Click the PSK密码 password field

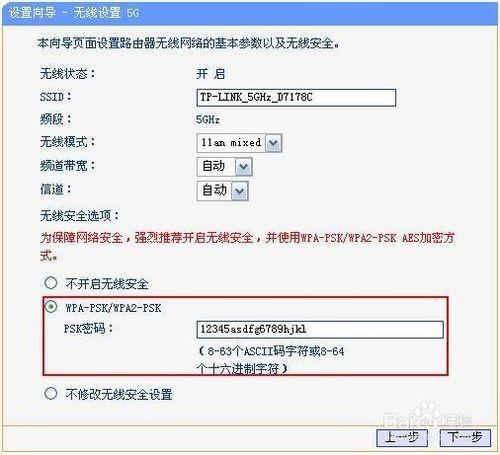(320, 330)
